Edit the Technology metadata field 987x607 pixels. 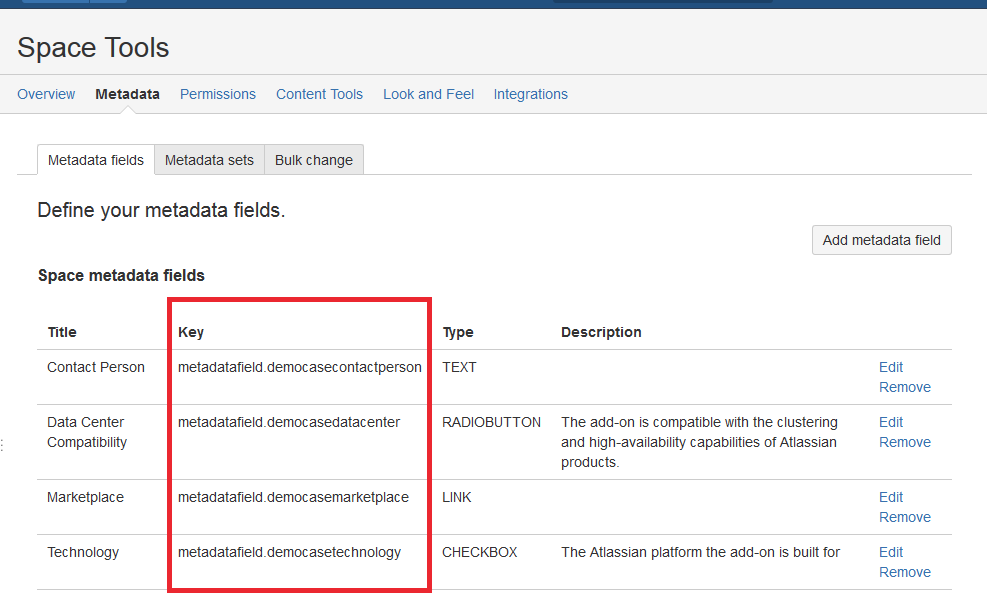[x=891, y=552]
